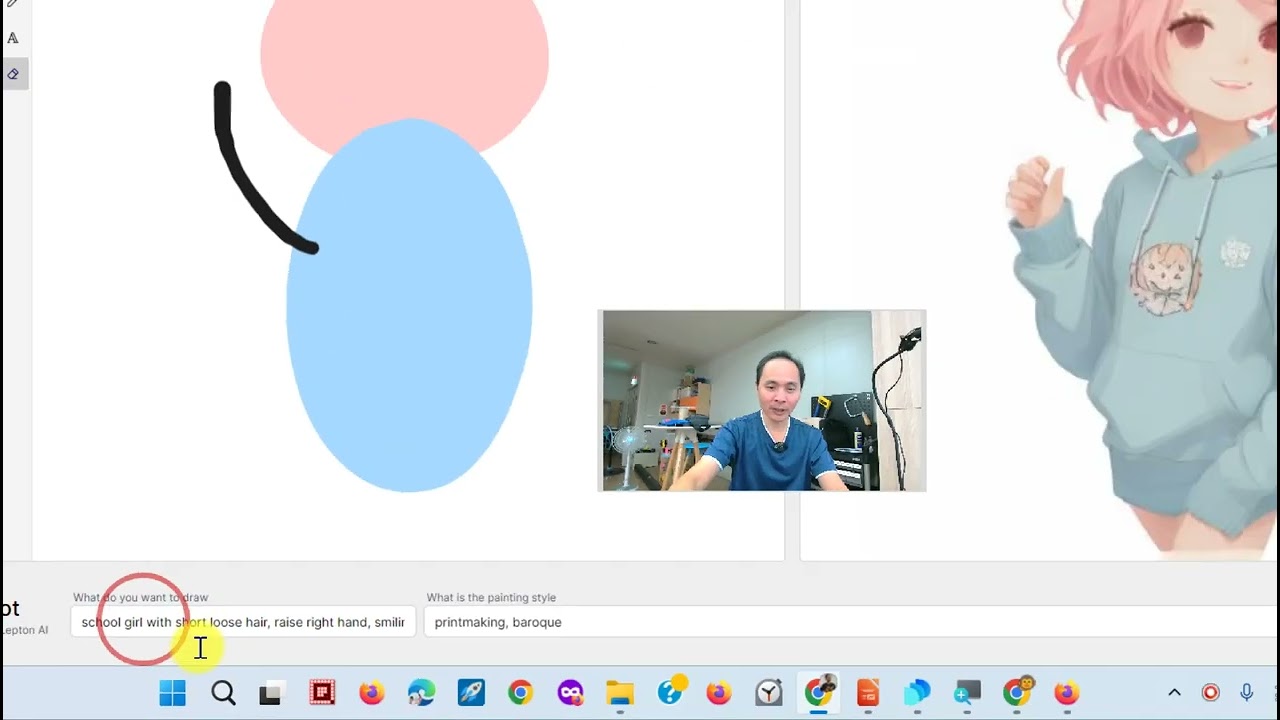Select the blue ellipse on the canvas
The width and height of the screenshot is (1280, 720).
point(409,305)
